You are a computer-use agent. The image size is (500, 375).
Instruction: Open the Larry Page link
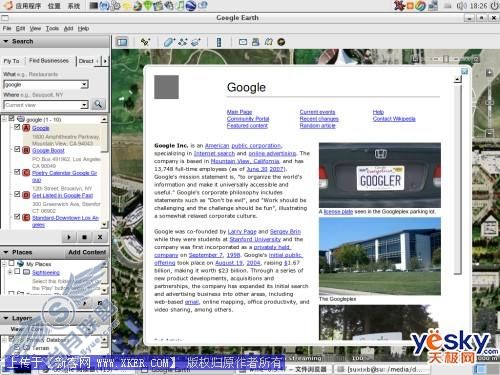242,231
